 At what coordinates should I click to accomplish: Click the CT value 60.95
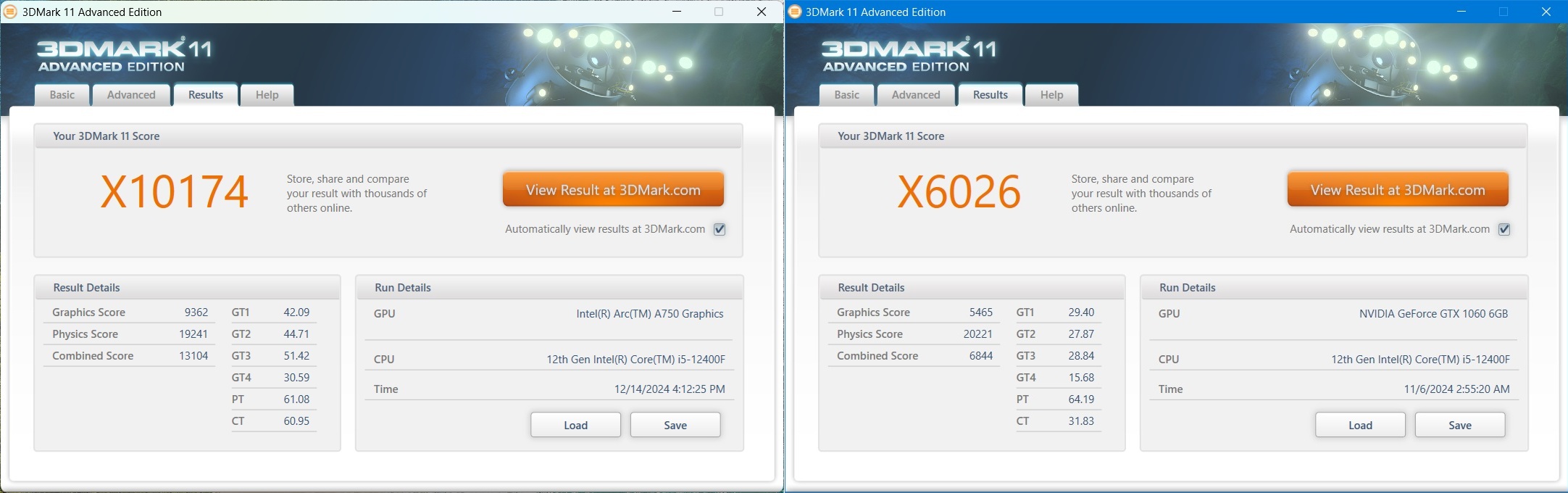(296, 421)
